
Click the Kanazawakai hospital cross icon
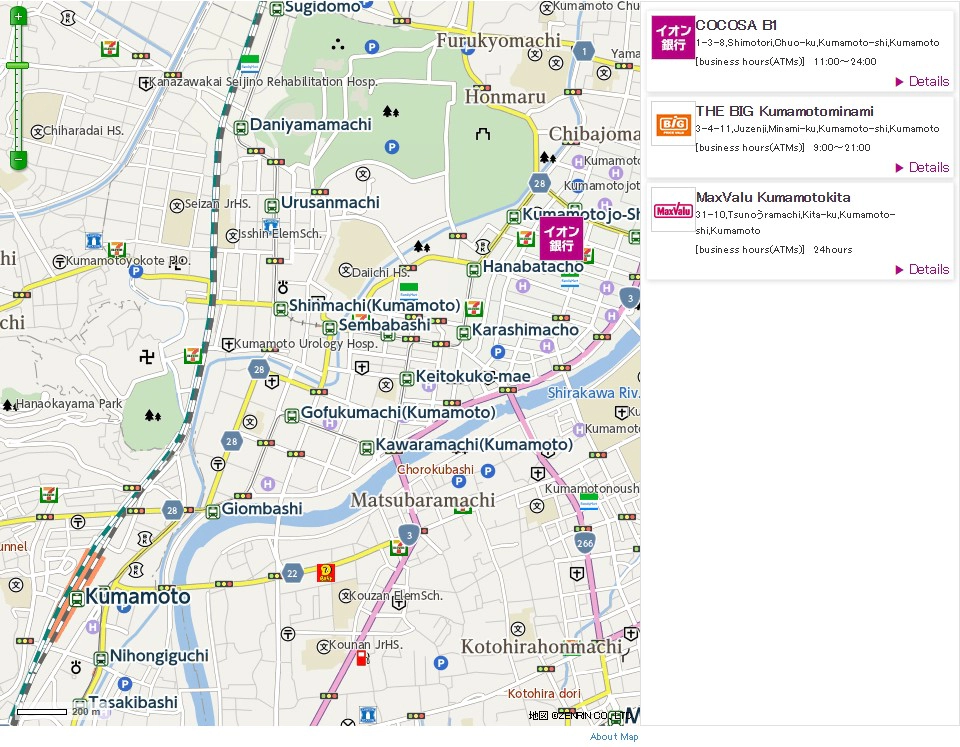[145, 83]
